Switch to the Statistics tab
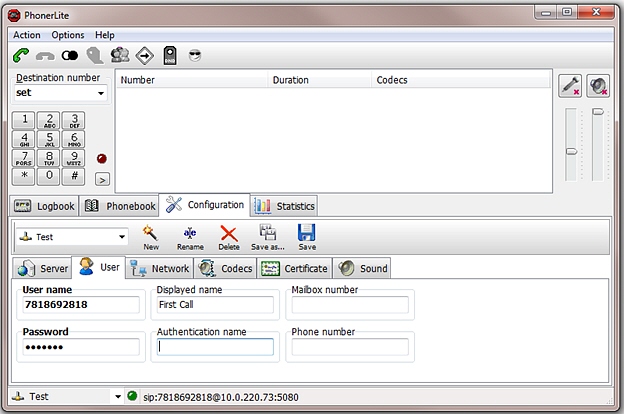This screenshot has width=624, height=414. point(284,206)
